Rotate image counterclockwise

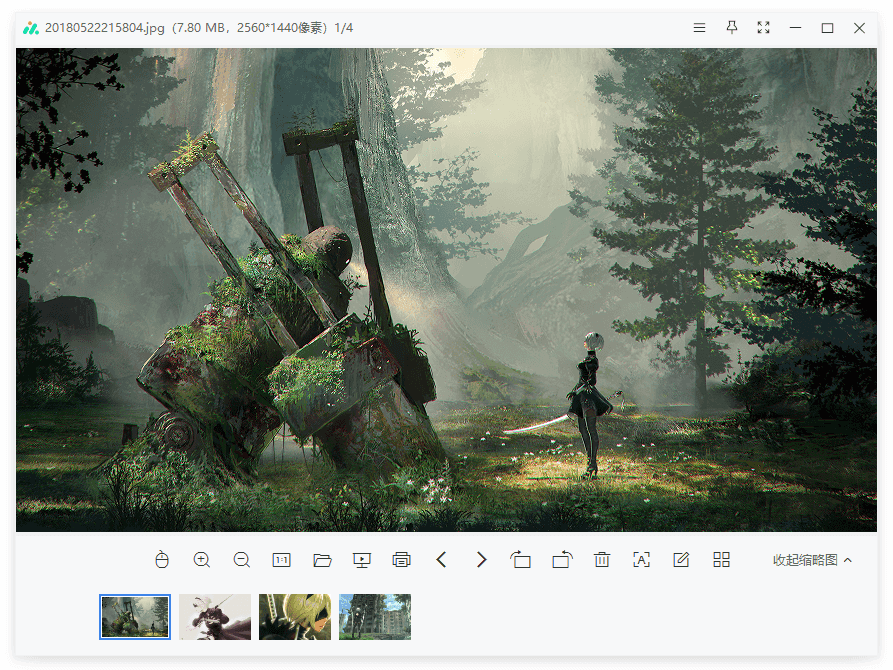[521, 560]
